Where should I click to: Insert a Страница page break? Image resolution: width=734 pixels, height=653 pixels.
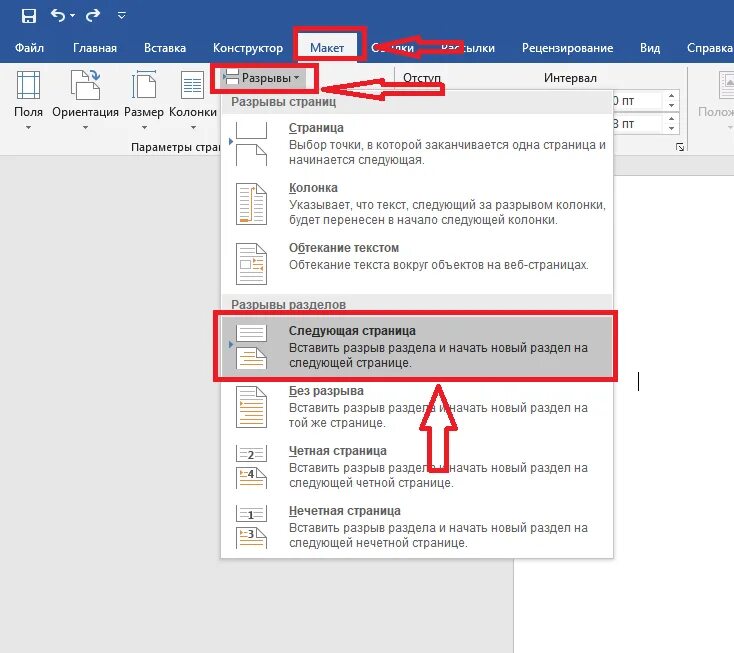(x=417, y=144)
